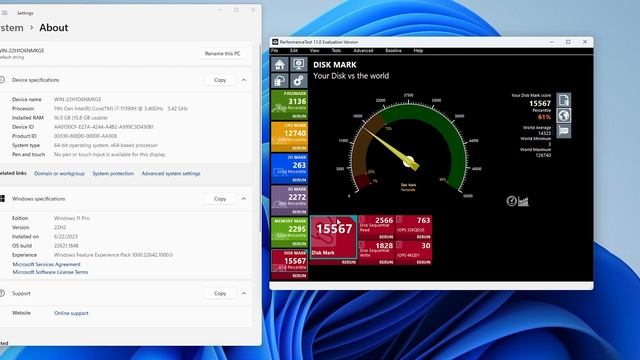Rerun the IOPS 763 test

(x=423, y=237)
